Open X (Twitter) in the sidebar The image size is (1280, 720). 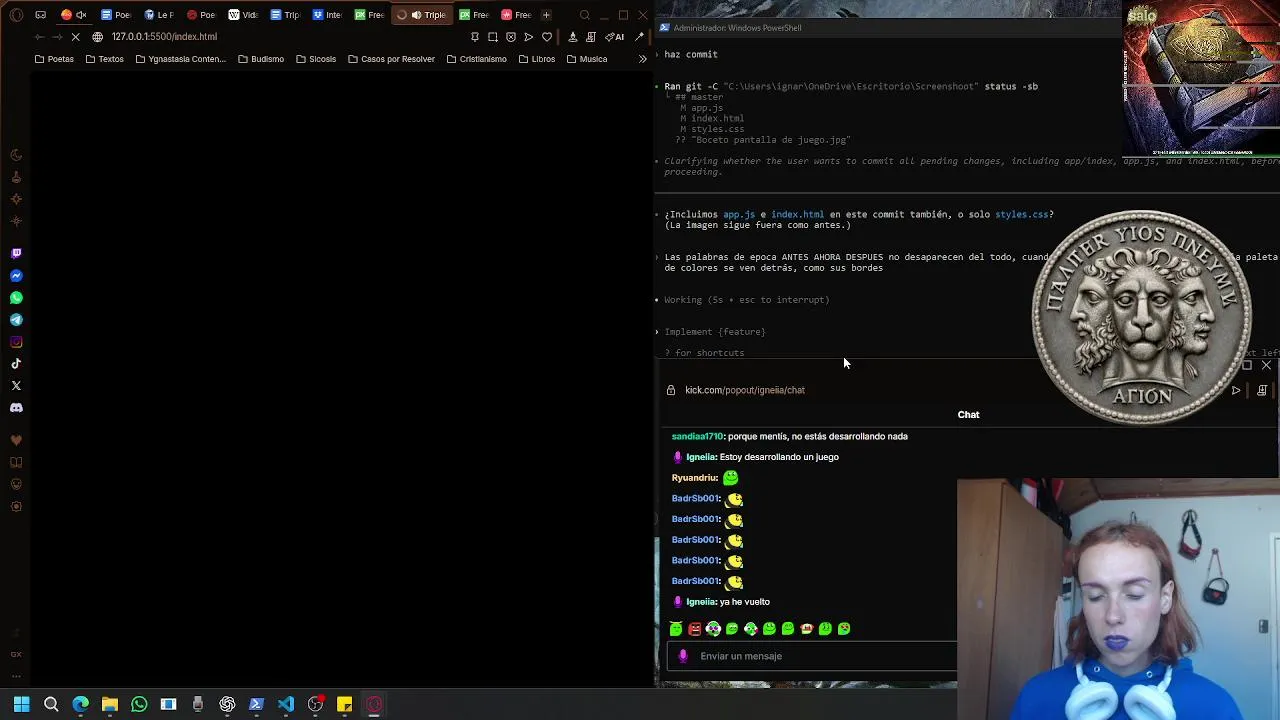[16, 386]
